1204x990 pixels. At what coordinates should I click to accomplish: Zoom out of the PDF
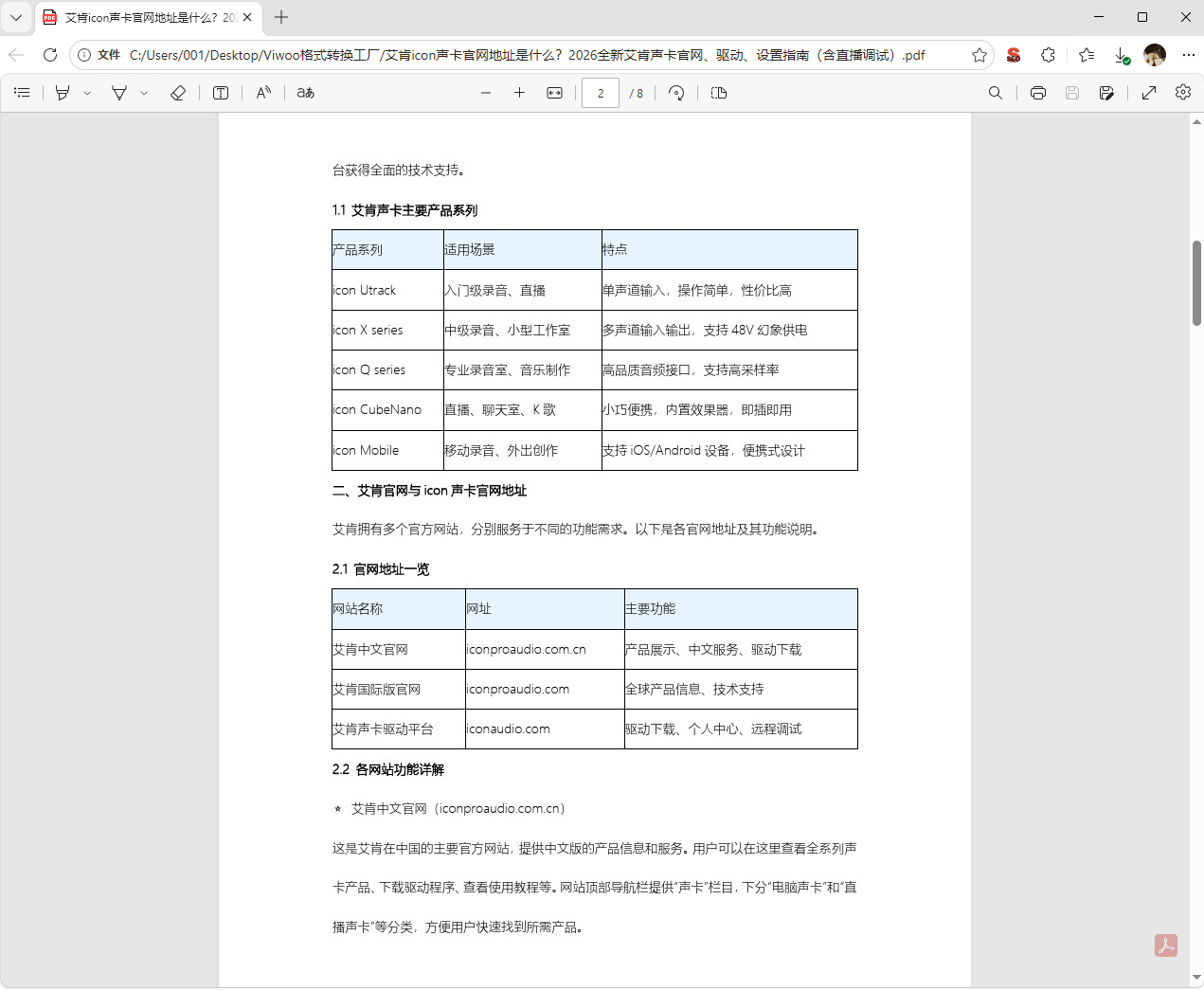(x=486, y=93)
